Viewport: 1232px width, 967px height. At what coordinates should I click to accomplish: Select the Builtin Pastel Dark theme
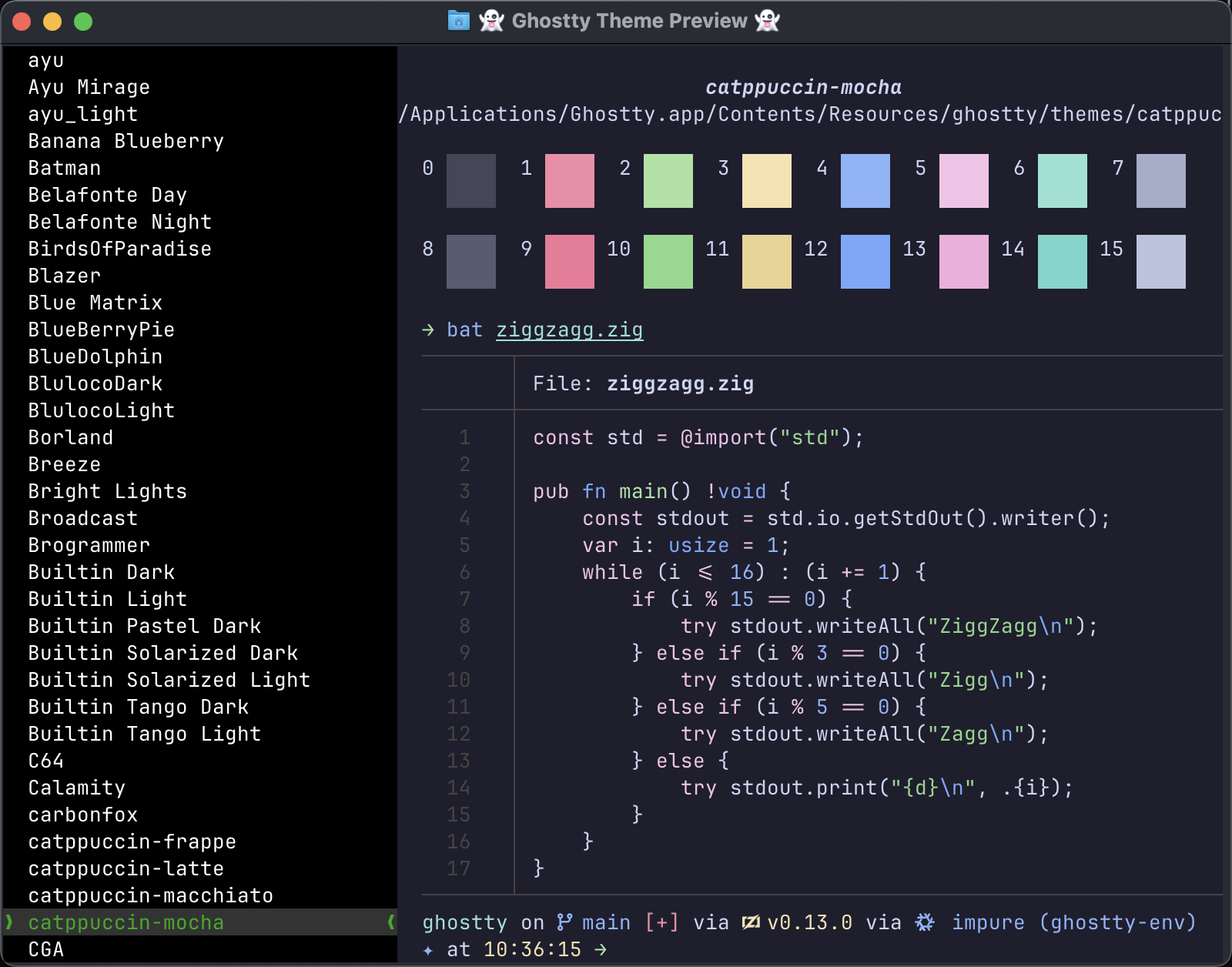(145, 626)
